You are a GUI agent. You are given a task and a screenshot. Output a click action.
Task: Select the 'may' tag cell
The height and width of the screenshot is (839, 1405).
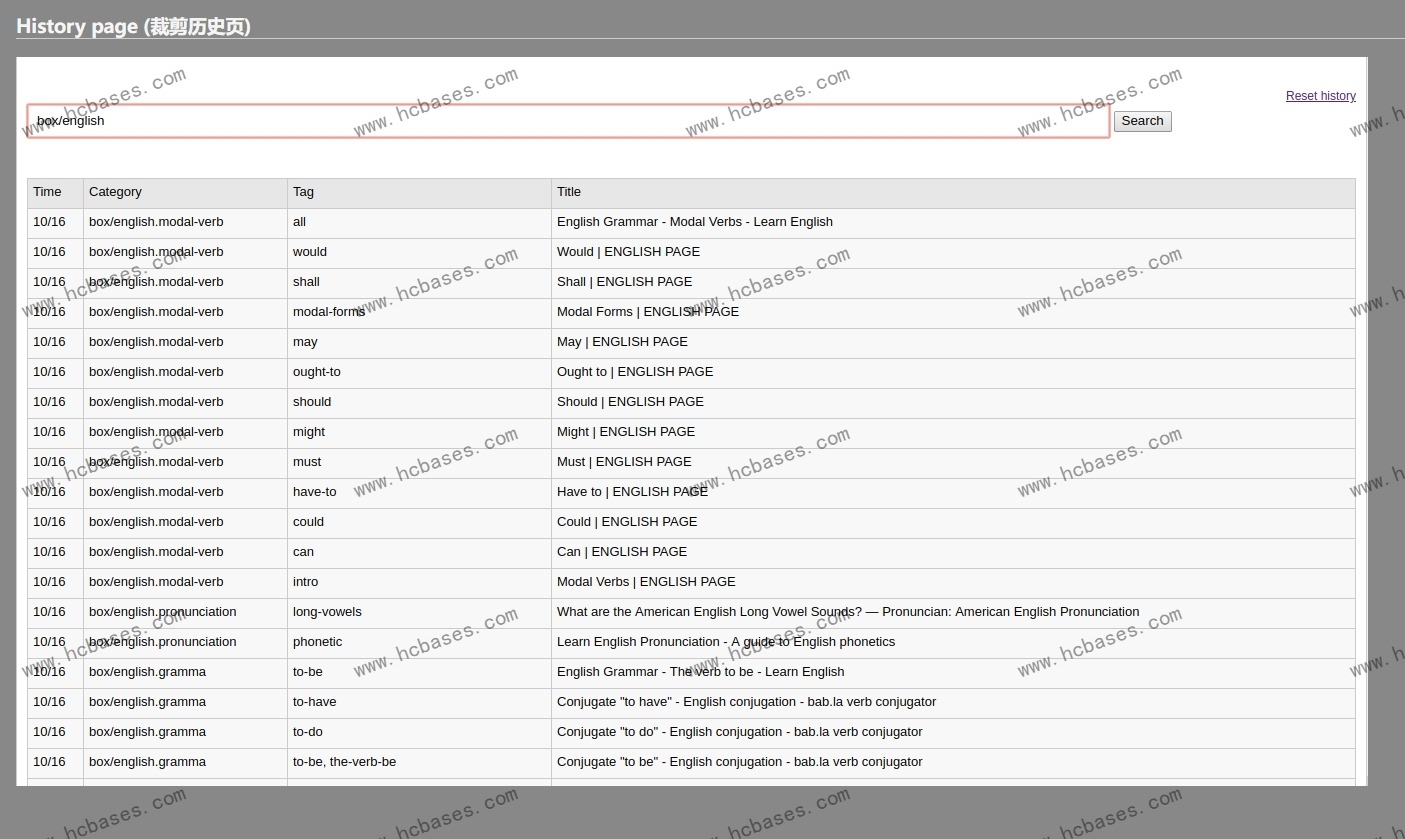coord(419,343)
